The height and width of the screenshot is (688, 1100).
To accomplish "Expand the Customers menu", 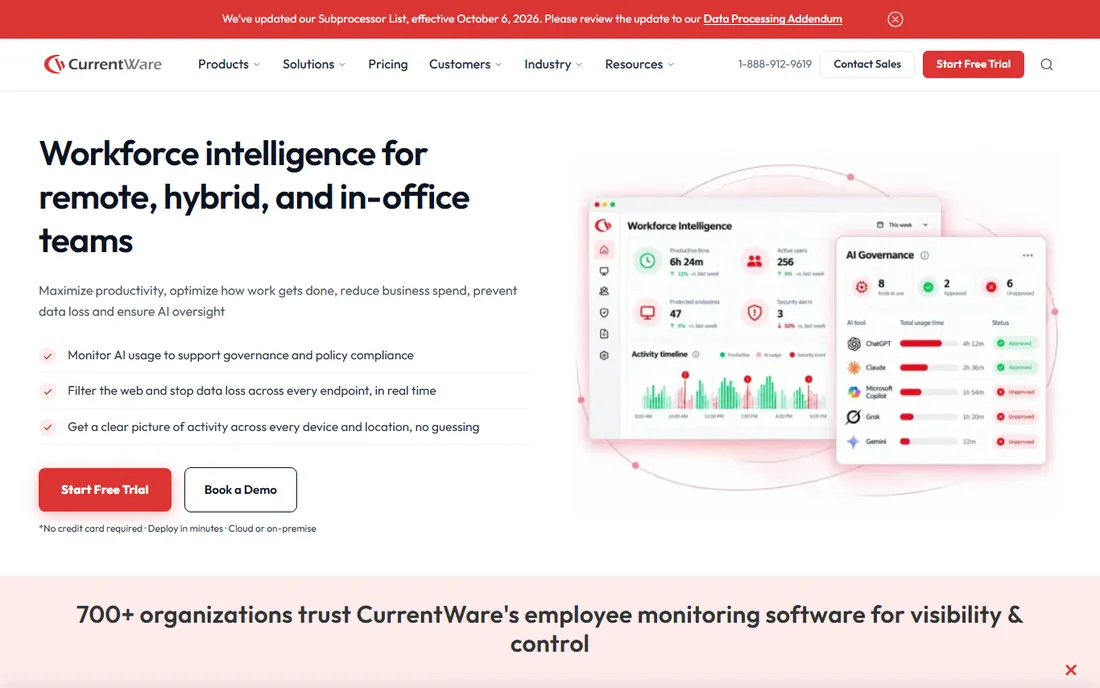I will [x=465, y=64].
